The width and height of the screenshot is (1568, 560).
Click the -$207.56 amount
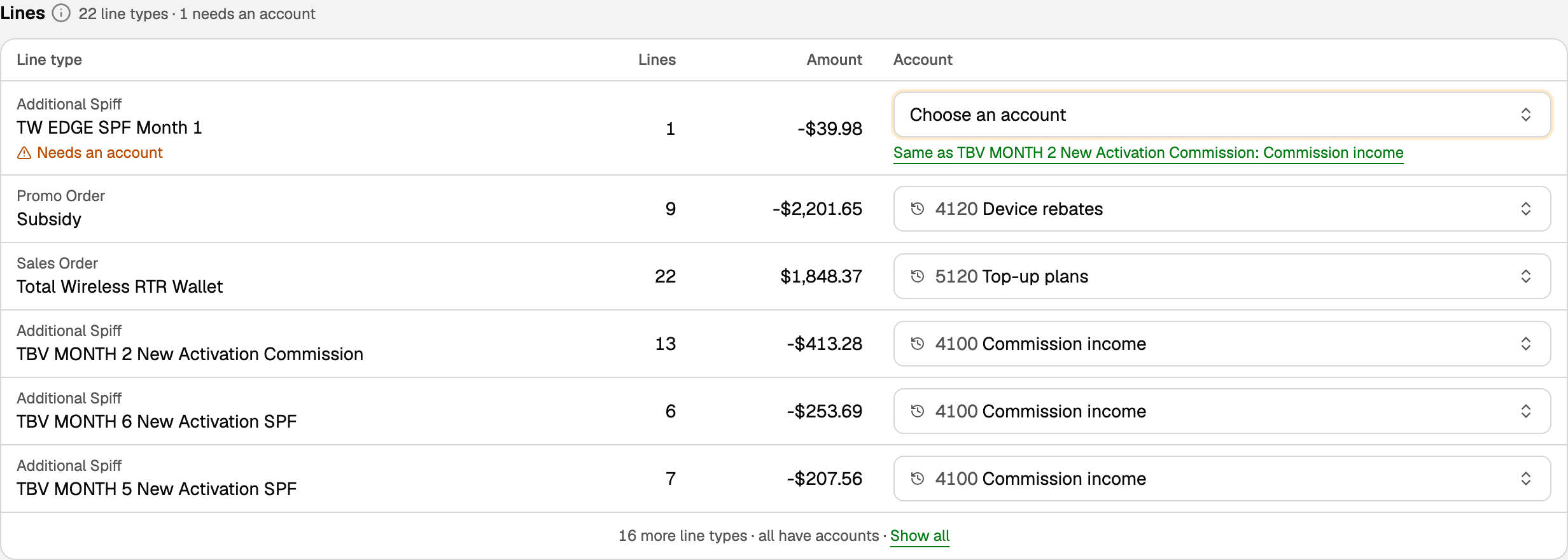pyautogui.click(x=824, y=479)
